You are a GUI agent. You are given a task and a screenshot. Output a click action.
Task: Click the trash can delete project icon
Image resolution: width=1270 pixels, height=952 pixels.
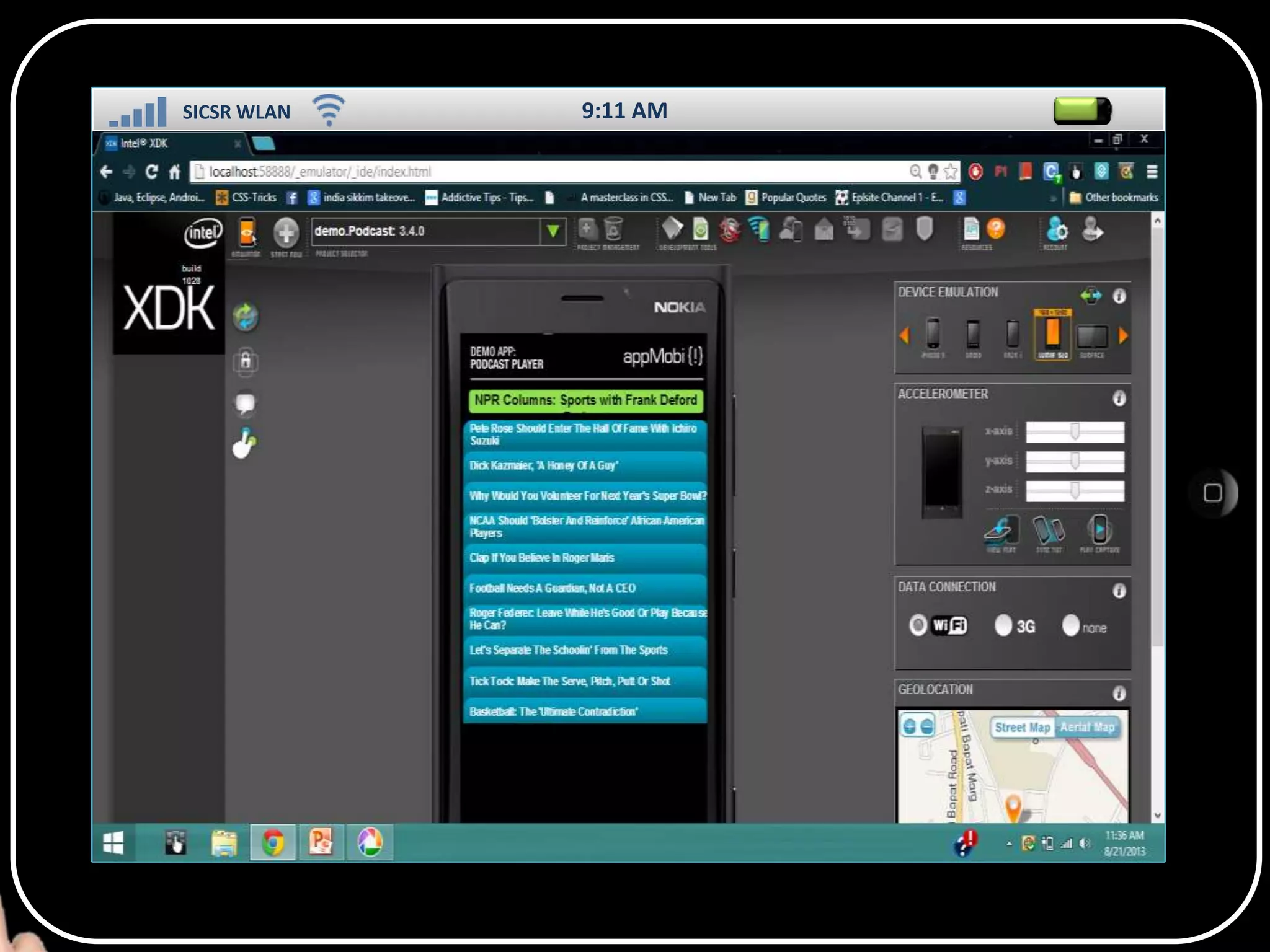coord(613,229)
